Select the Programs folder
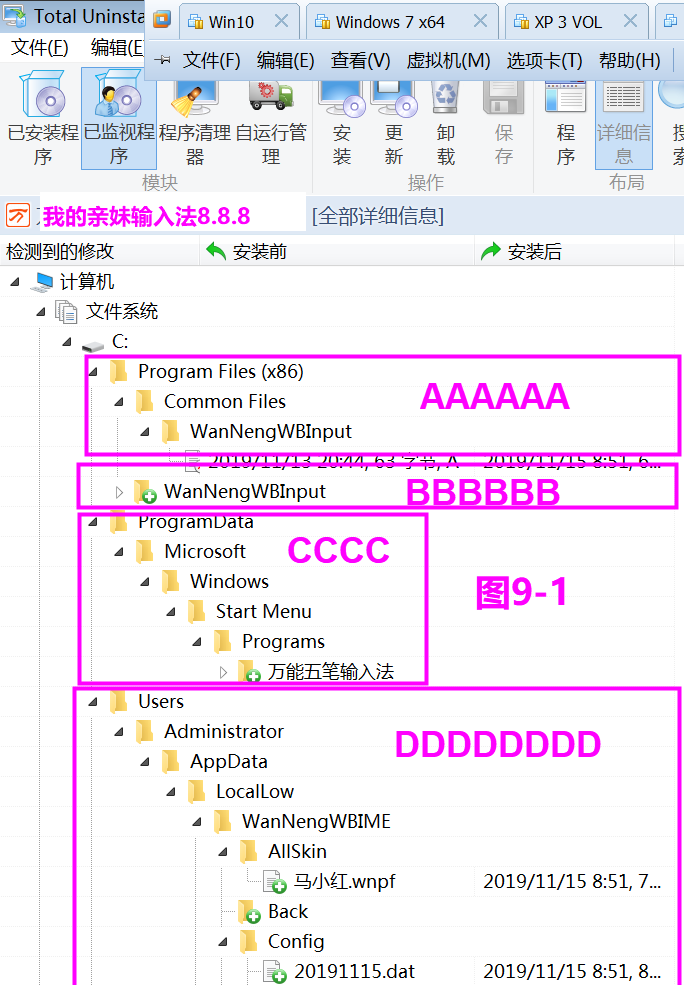The height and width of the screenshot is (985, 684). (283, 641)
